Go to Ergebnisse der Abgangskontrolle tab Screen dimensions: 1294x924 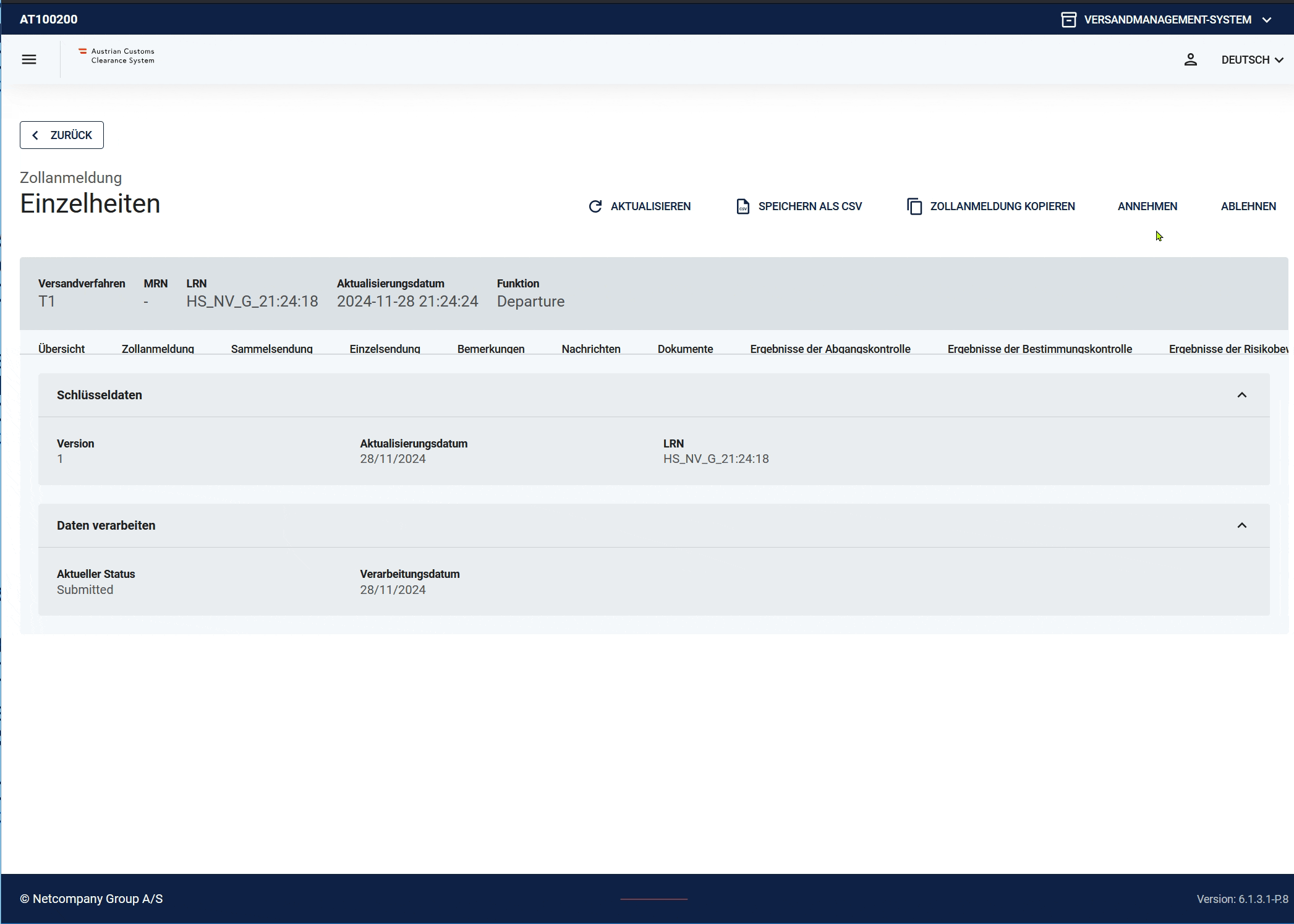pyautogui.click(x=830, y=349)
